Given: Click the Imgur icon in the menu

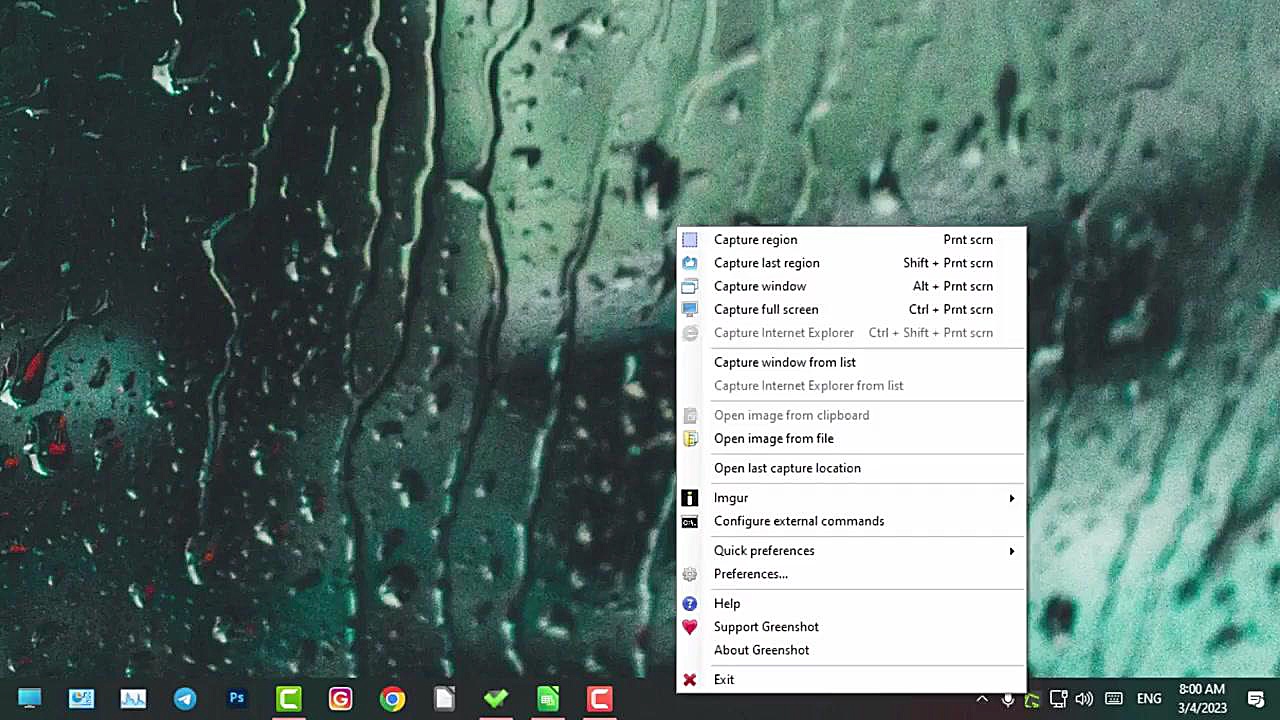Looking at the screenshot, I should (x=690, y=498).
